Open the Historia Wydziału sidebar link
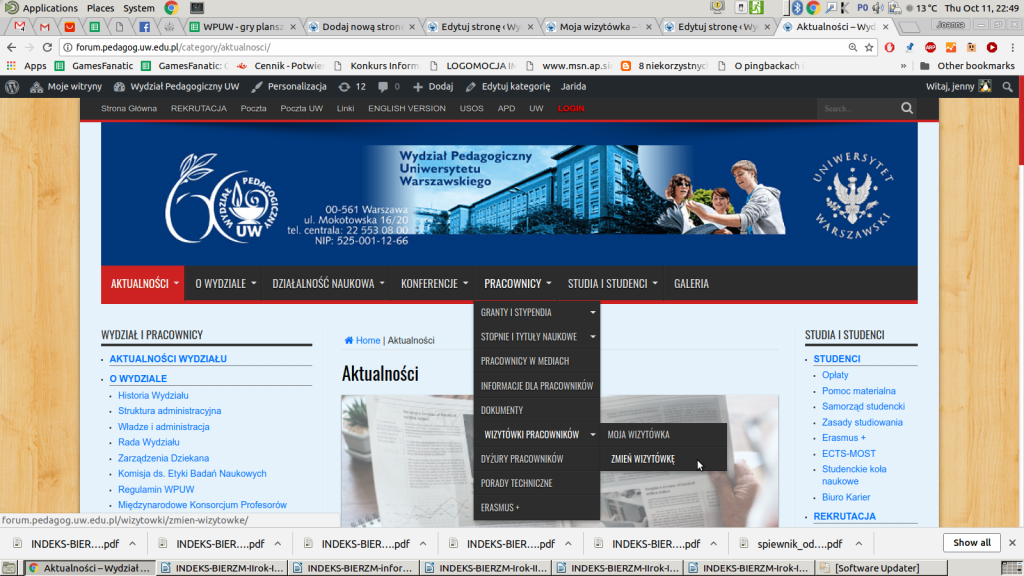The width and height of the screenshot is (1024, 576). coord(153,395)
